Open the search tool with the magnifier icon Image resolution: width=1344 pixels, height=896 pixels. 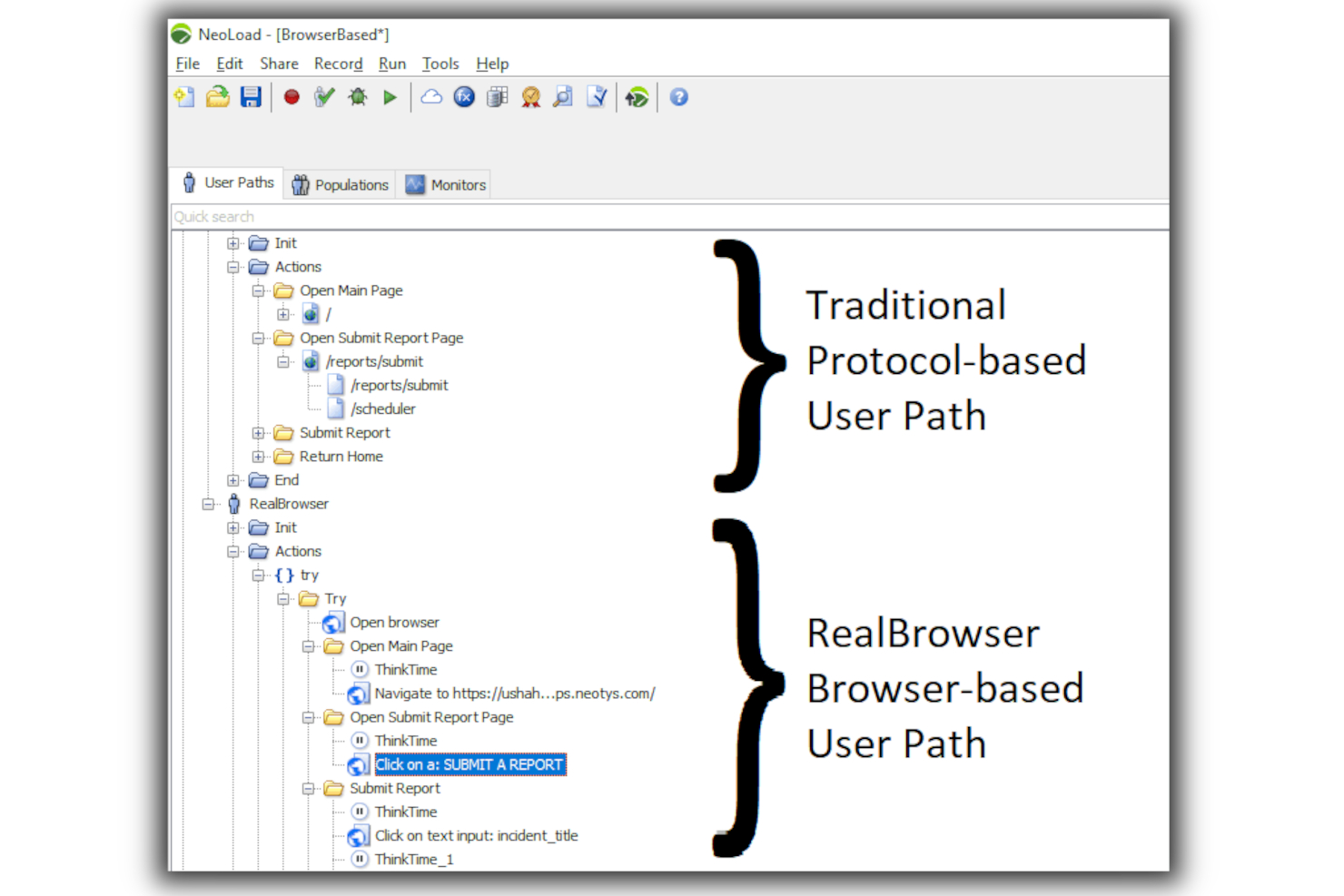coord(563,96)
